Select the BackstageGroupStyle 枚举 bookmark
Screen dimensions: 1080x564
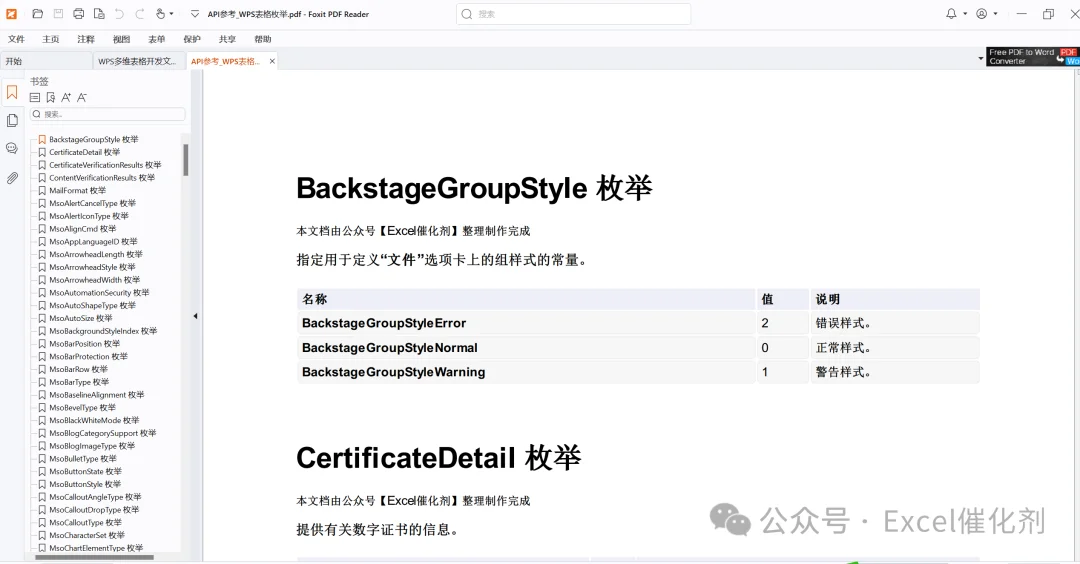tap(94, 139)
